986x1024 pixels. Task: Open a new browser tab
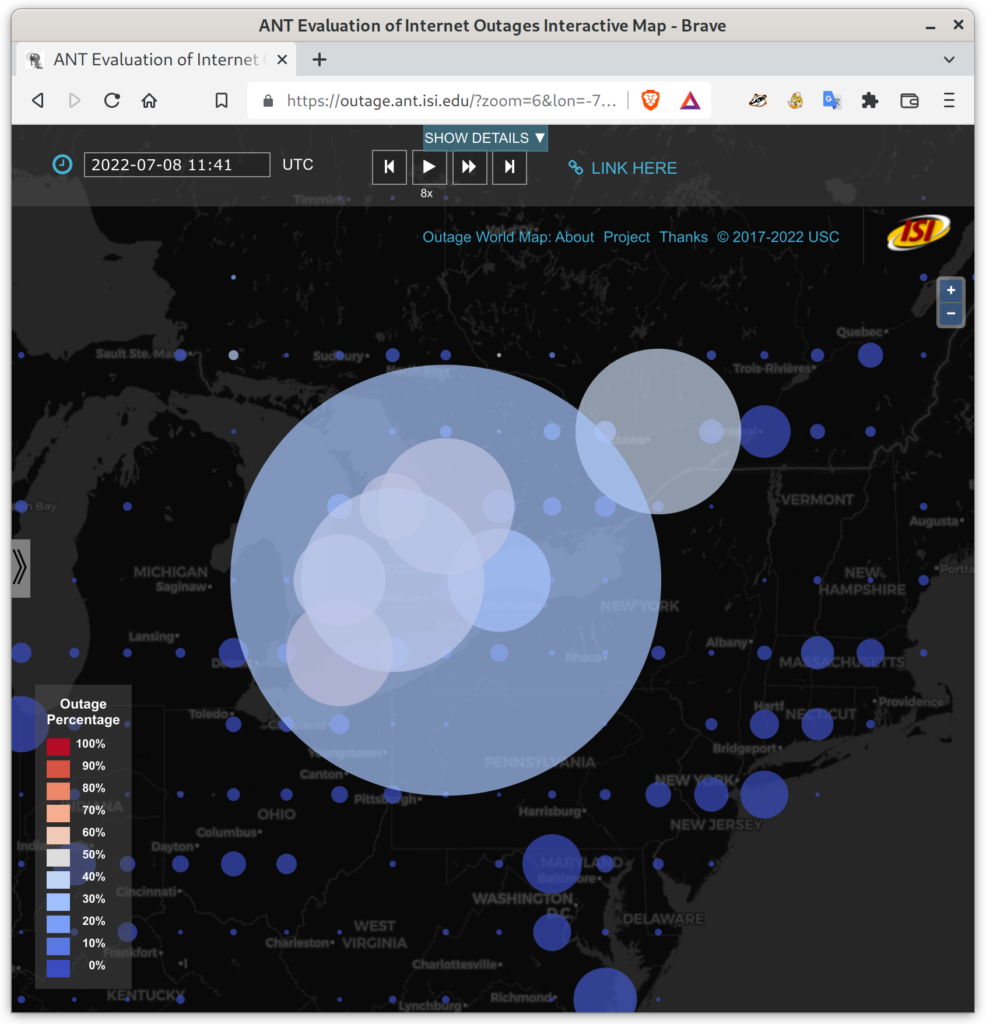(x=319, y=60)
